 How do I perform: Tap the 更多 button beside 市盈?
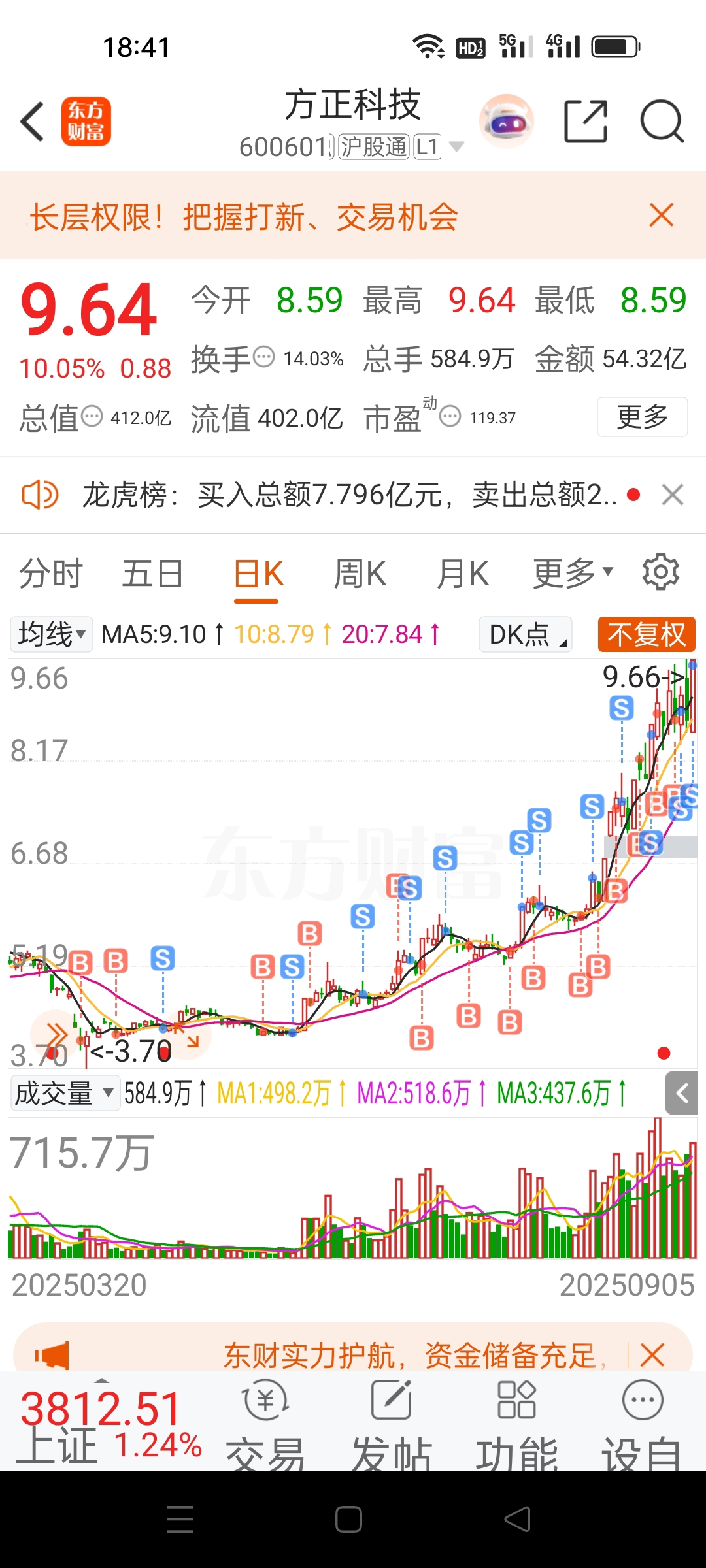coord(643,416)
